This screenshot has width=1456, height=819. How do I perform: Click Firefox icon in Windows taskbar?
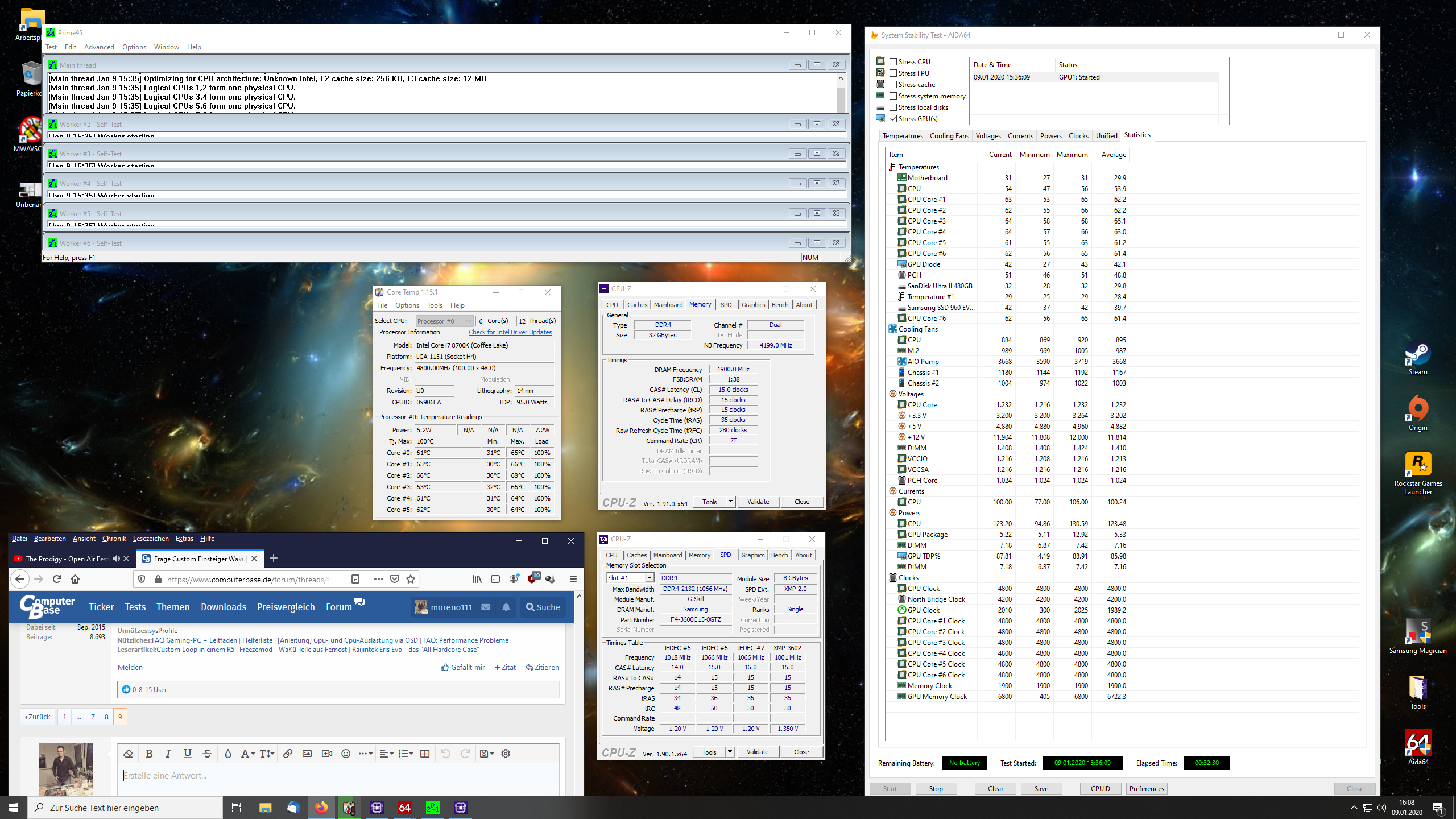pyautogui.click(x=321, y=808)
